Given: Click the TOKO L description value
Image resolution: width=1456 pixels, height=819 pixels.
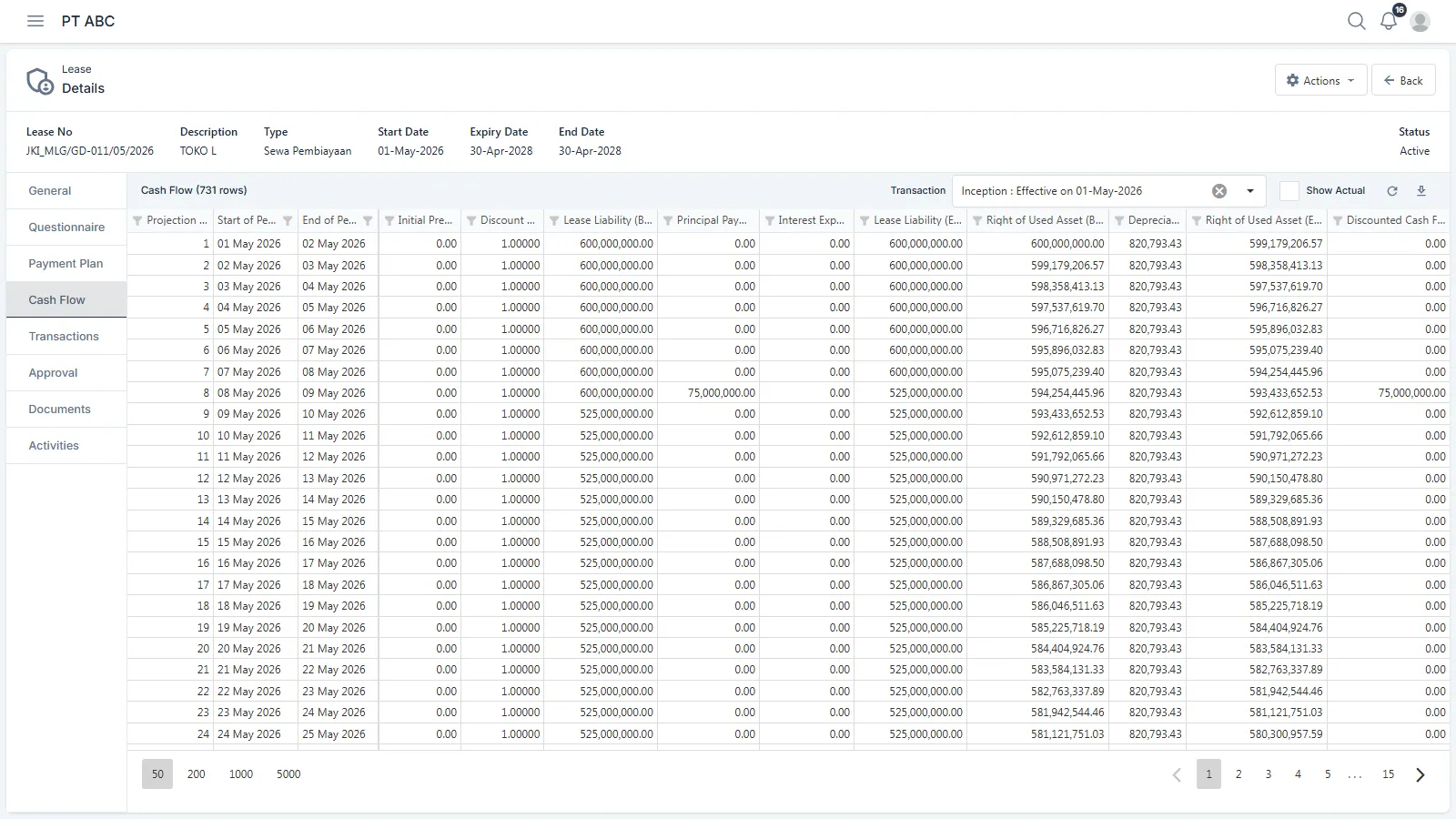Looking at the screenshot, I should 198,151.
